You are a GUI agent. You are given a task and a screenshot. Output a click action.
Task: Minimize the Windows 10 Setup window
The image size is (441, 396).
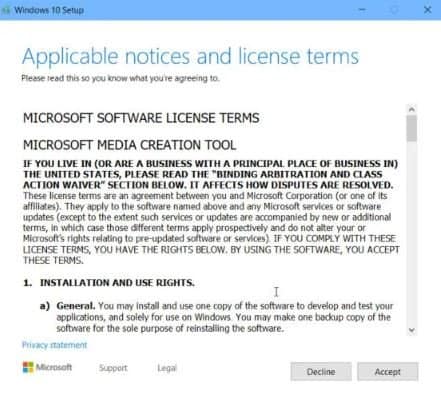(362, 10)
